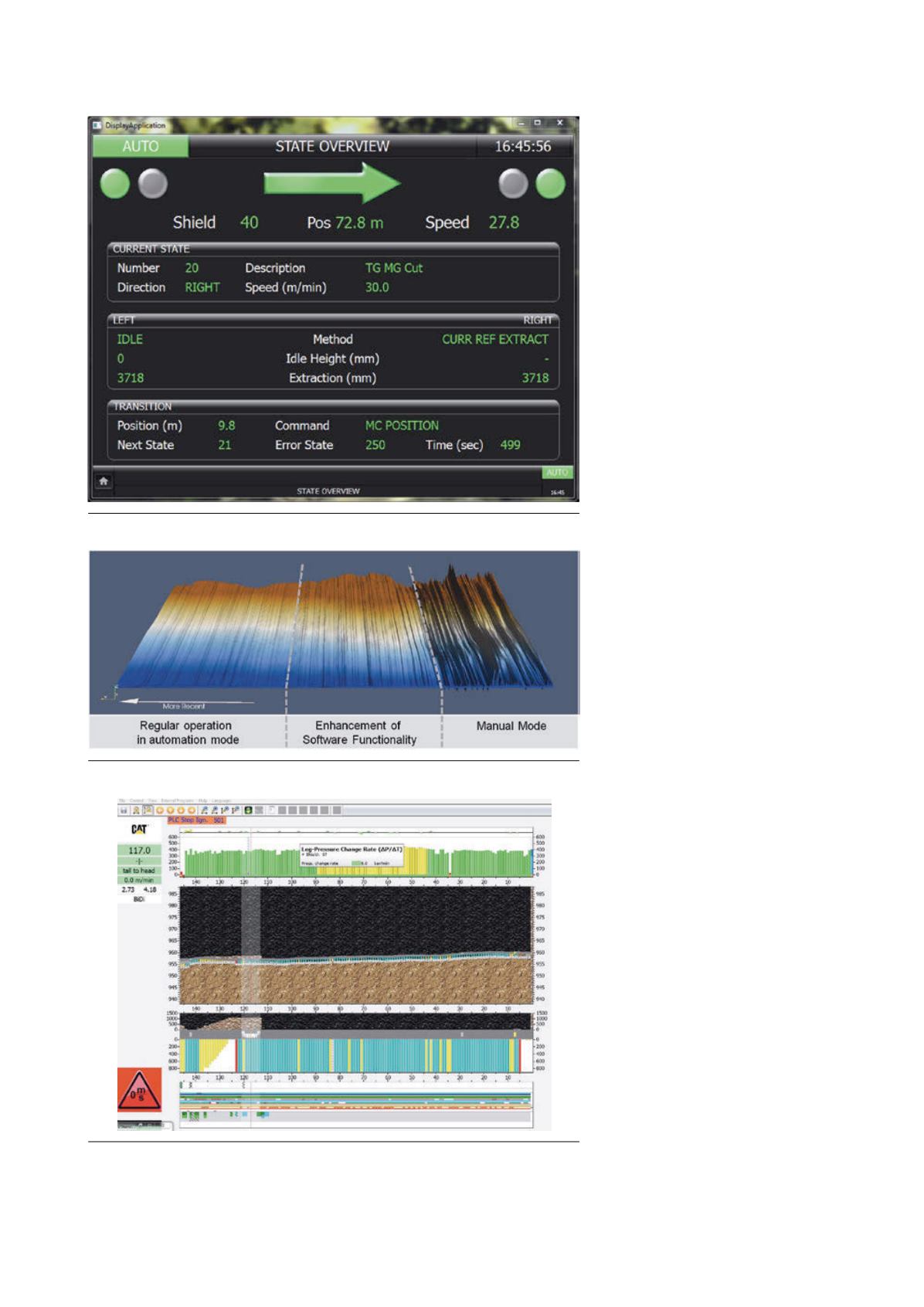Toggle the gray indicator light on the left
The image size is (924, 1307).
pyautogui.click(x=153, y=184)
